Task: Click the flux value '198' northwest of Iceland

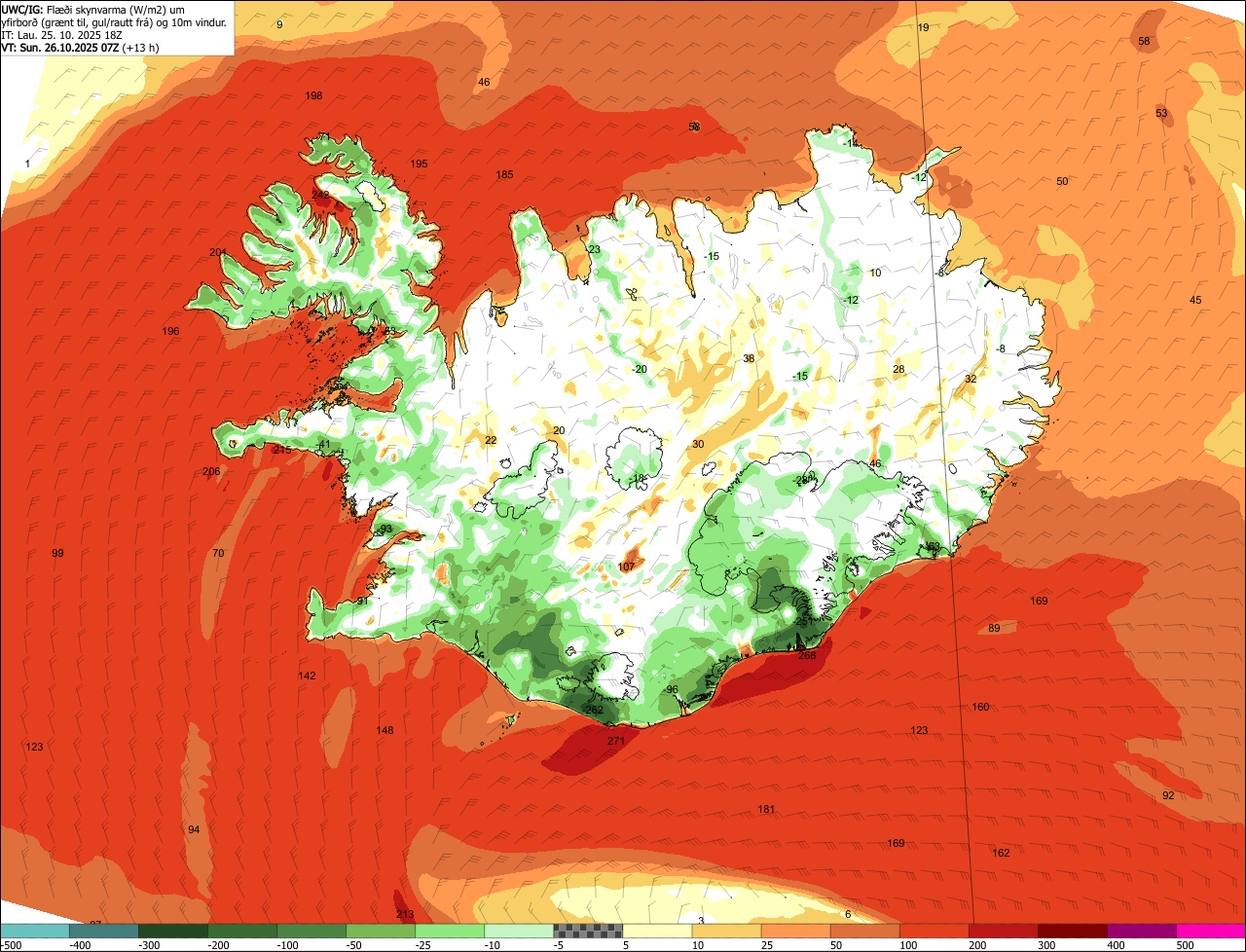Action: [x=313, y=95]
